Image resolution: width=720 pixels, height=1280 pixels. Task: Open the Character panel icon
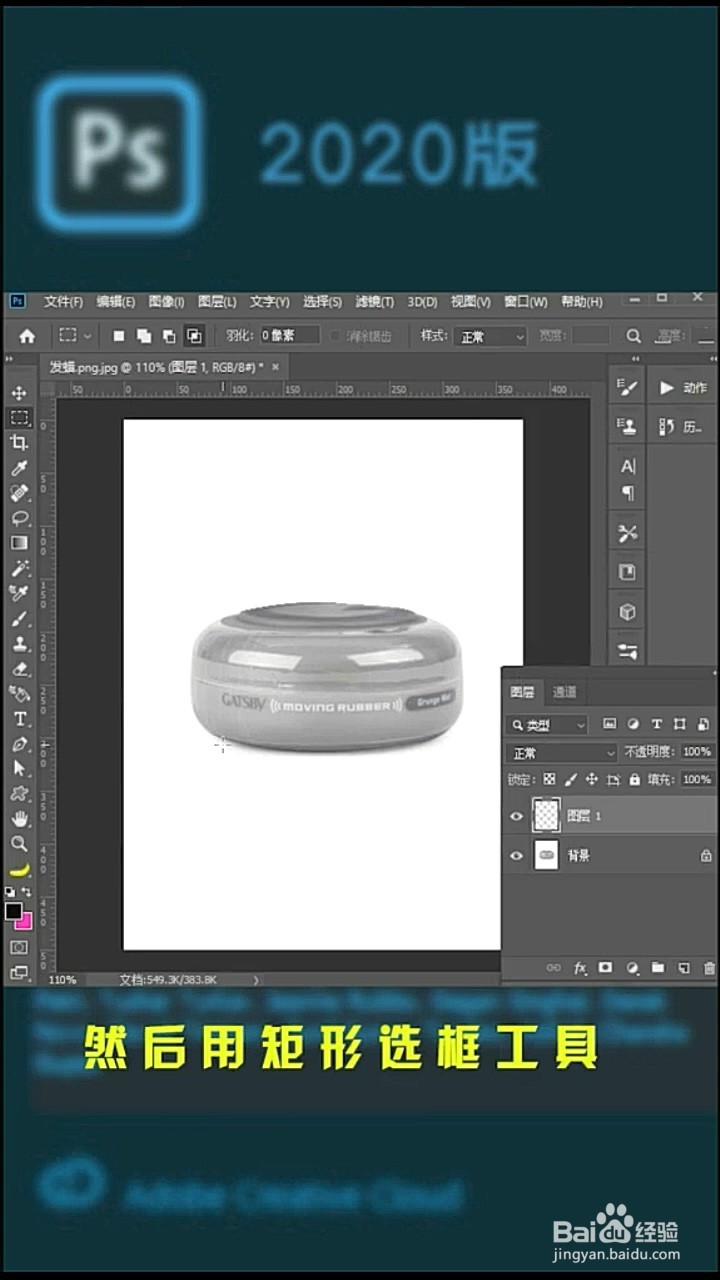point(628,467)
